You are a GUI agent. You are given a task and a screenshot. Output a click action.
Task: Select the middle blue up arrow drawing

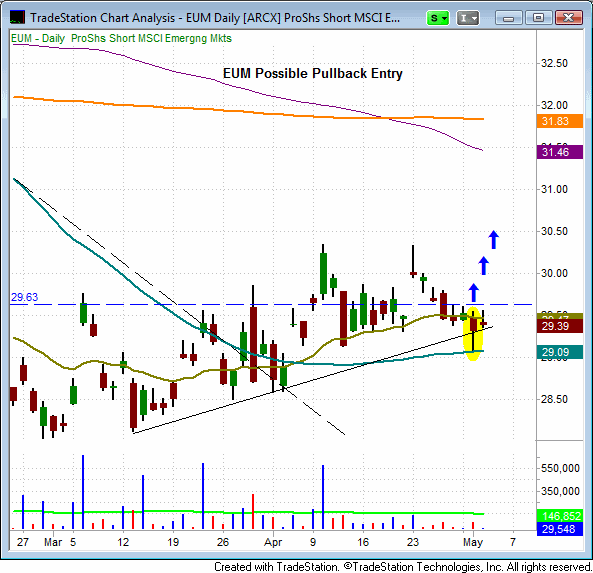[483, 266]
